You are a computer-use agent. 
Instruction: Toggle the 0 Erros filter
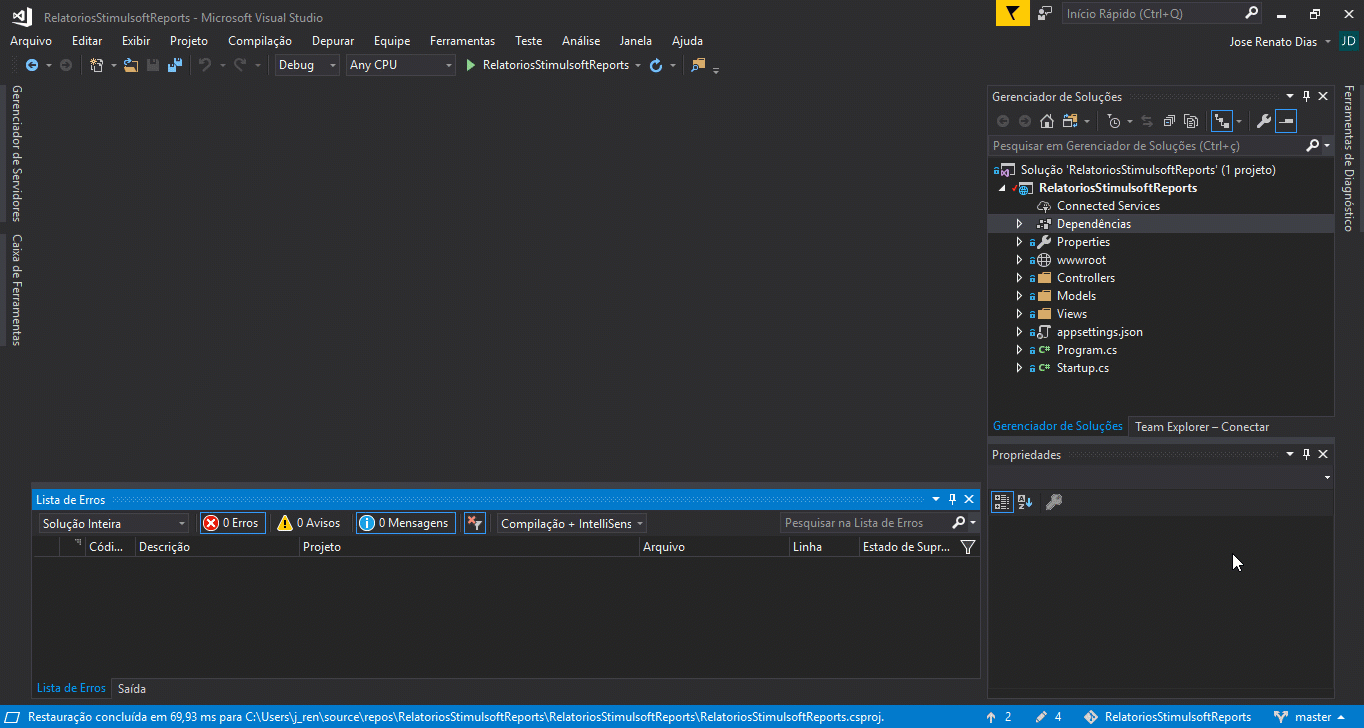pyautogui.click(x=232, y=523)
